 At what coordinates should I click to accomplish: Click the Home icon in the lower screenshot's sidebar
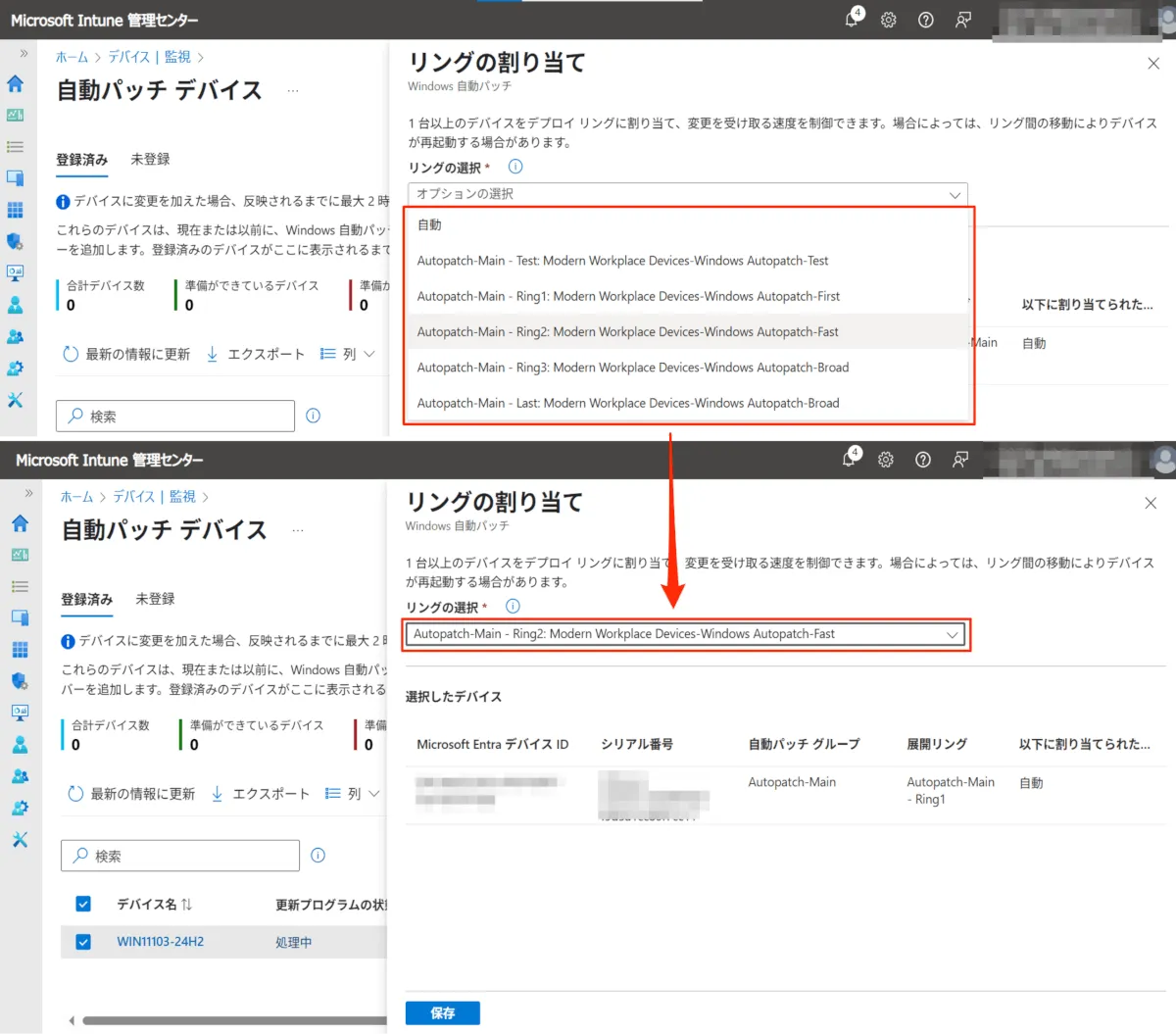[20, 523]
